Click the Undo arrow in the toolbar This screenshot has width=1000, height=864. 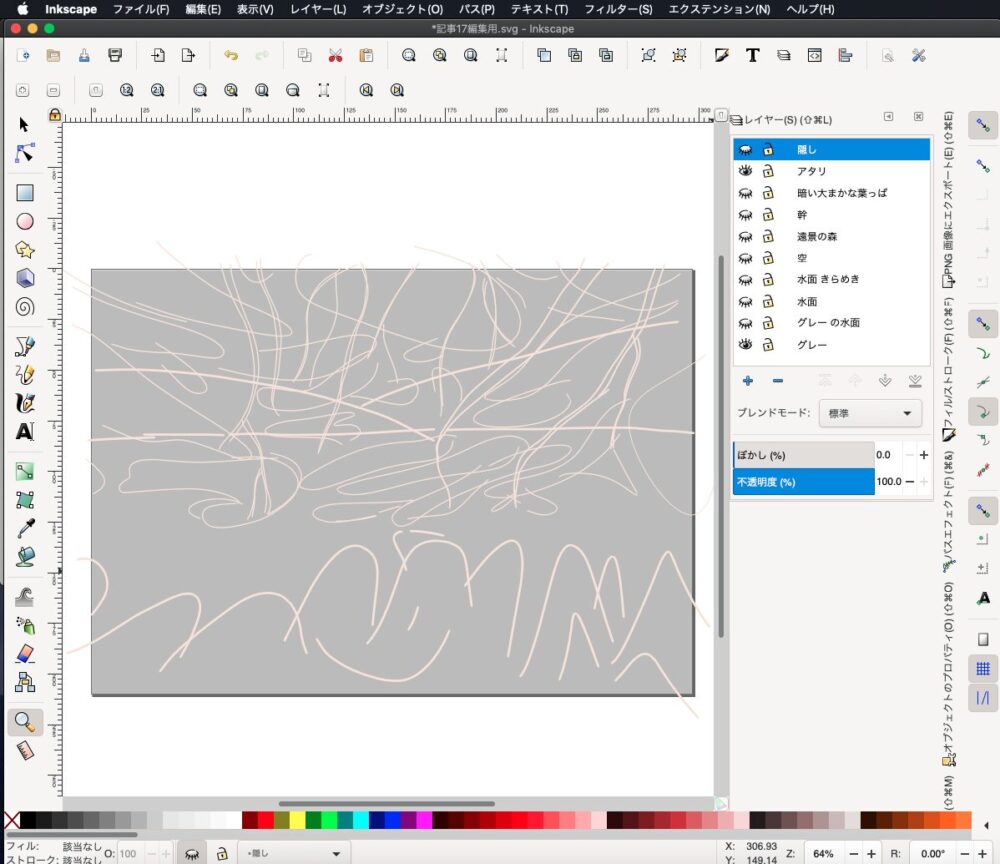[x=231, y=56]
